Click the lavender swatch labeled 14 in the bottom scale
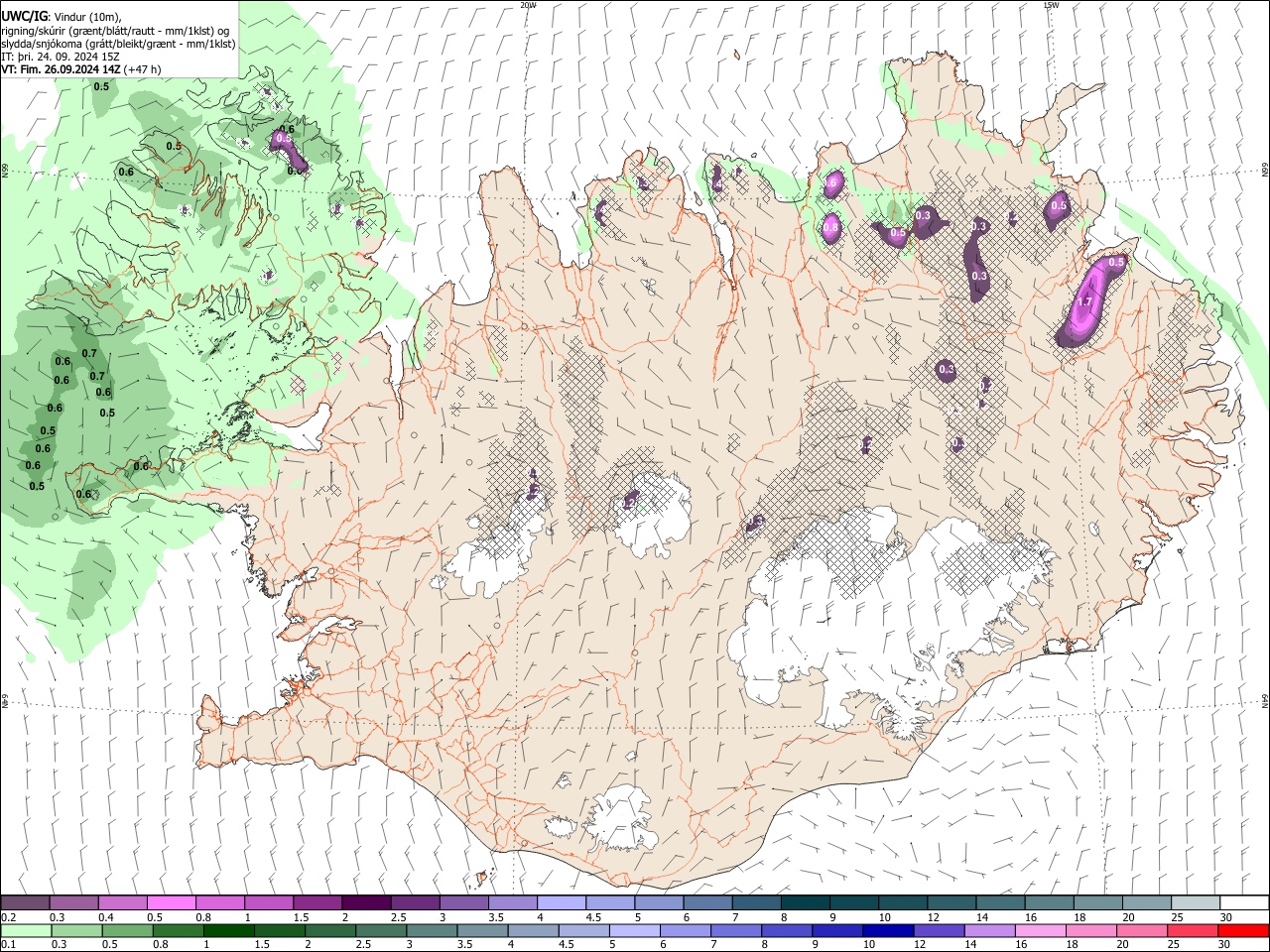The width and height of the screenshot is (1270, 952). coord(990,931)
